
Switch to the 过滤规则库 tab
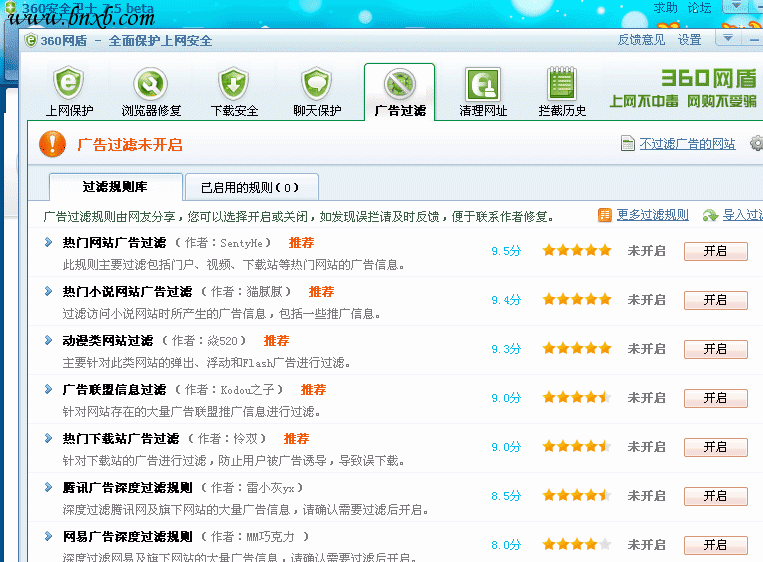(x=115, y=187)
